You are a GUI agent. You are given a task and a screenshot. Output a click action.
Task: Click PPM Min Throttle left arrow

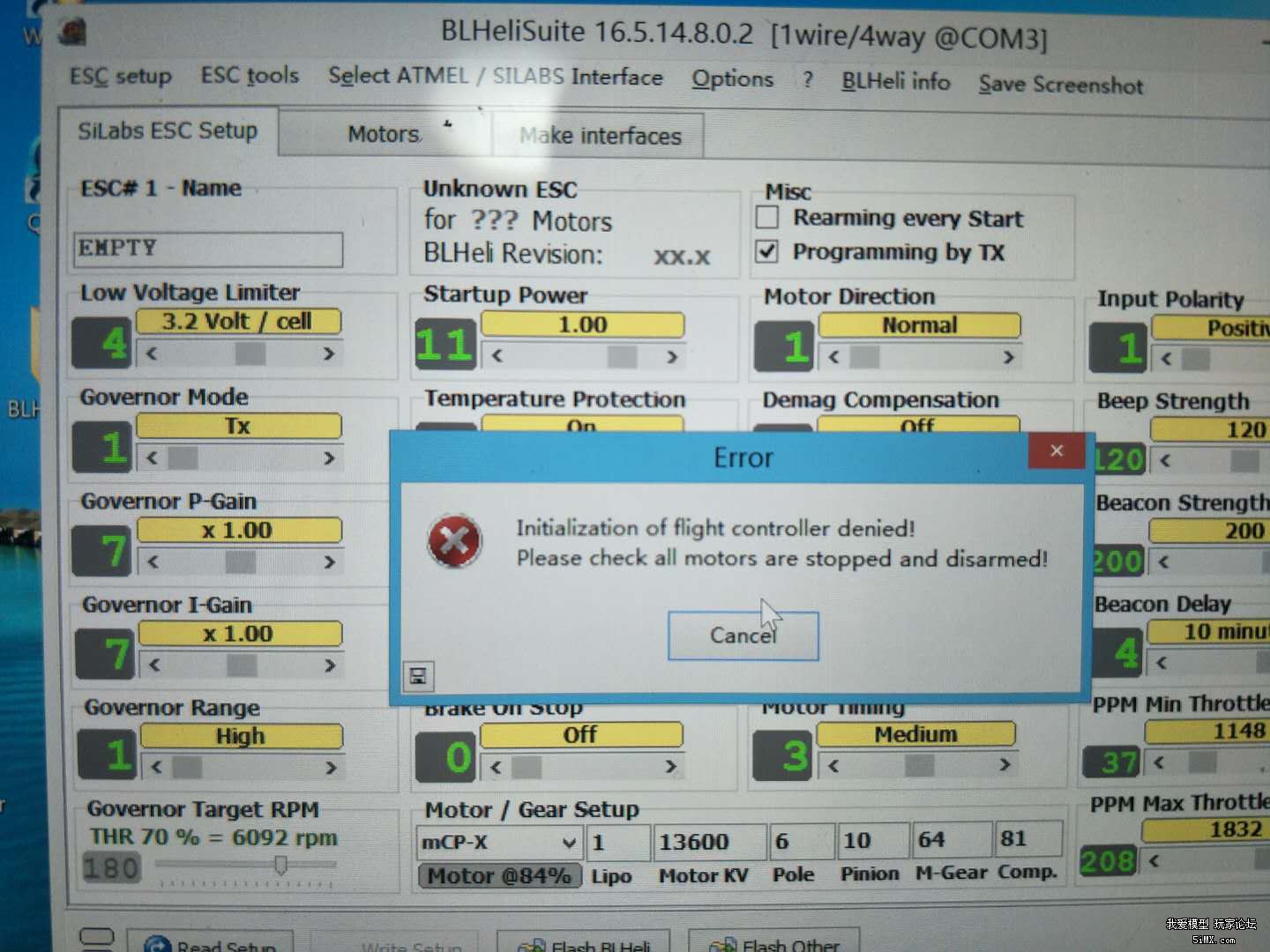point(1159,762)
